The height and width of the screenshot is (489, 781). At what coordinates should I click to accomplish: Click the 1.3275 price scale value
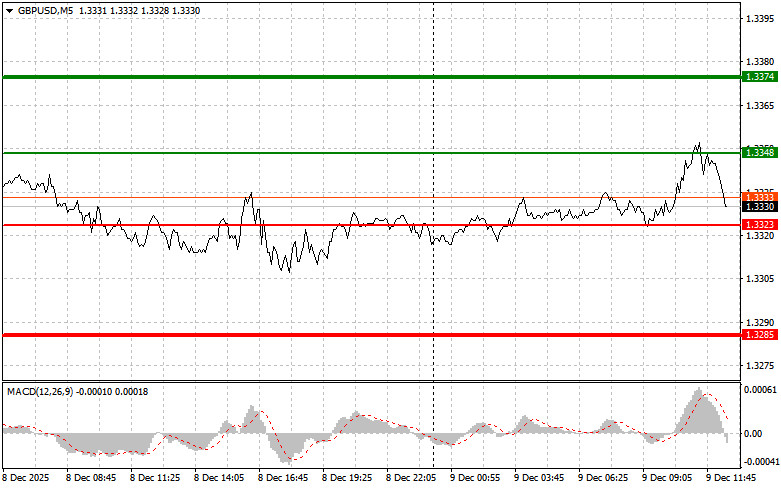click(x=760, y=366)
